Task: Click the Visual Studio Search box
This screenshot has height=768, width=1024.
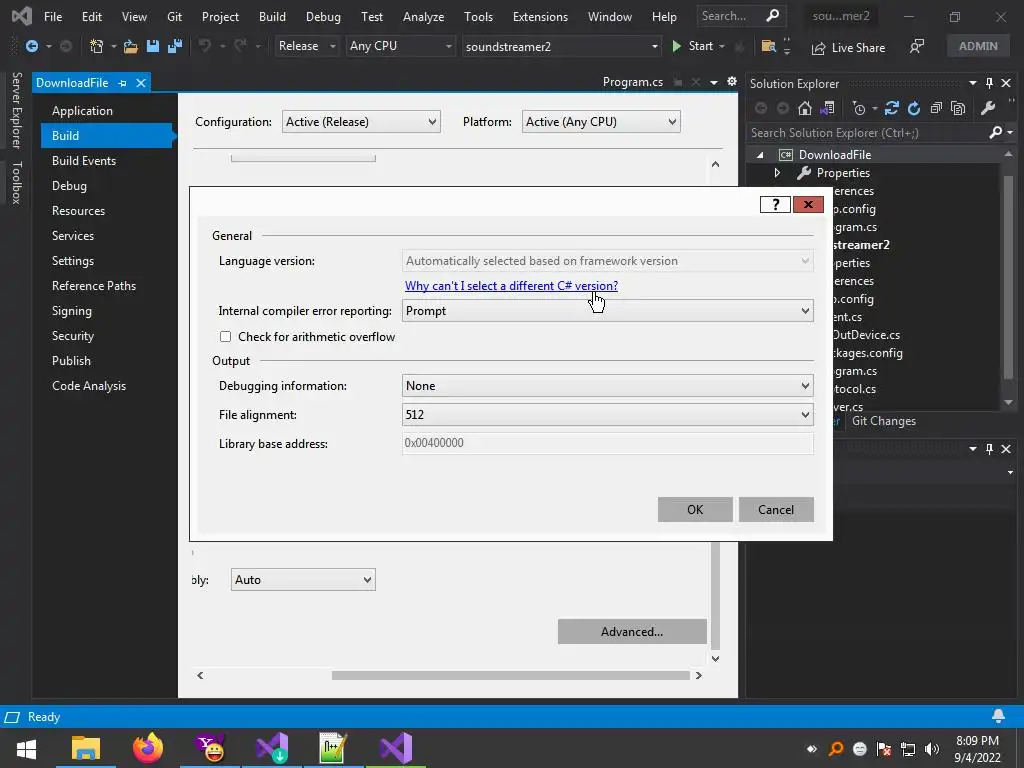Action: tap(741, 16)
